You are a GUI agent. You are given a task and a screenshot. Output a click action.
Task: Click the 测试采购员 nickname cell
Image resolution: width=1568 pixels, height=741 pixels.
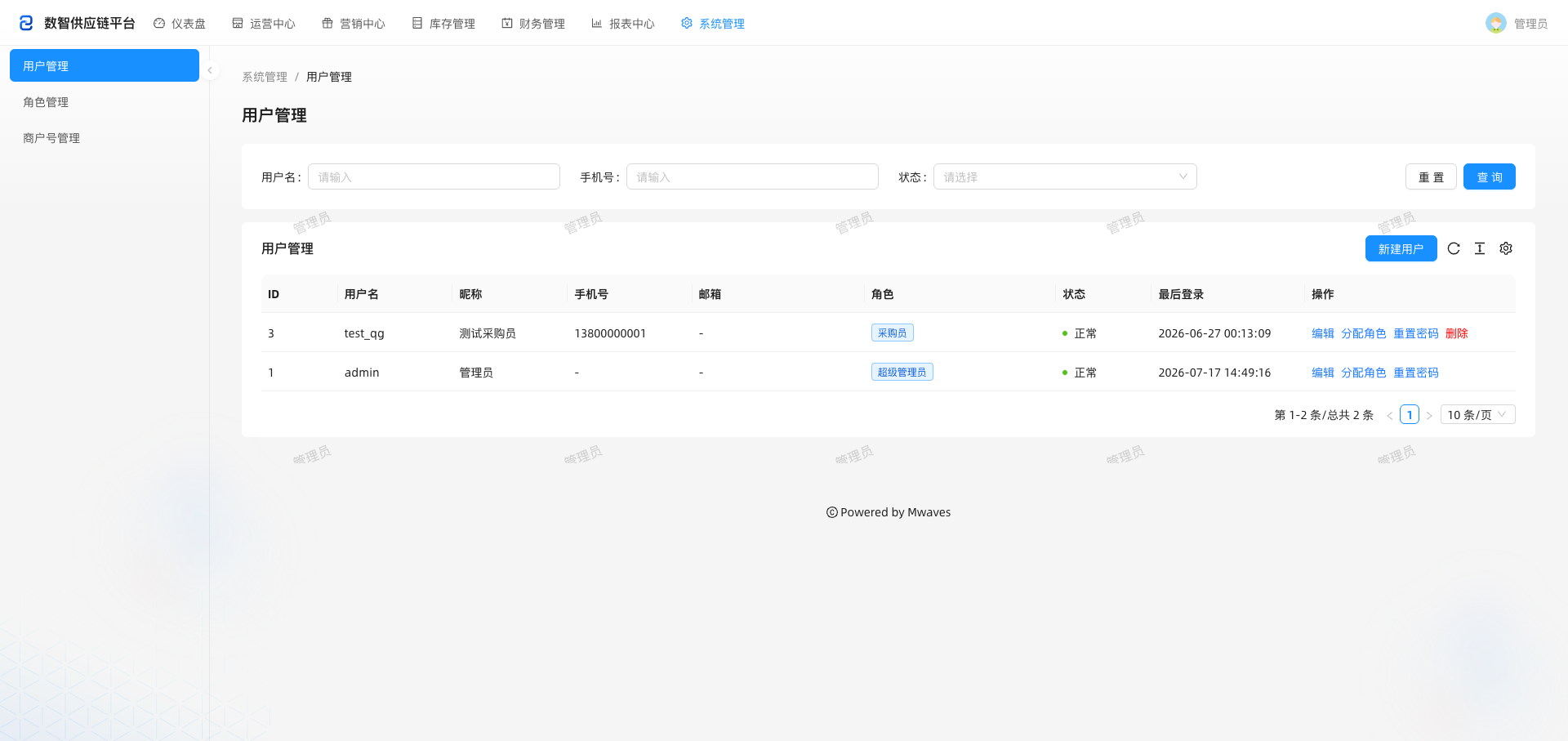pyautogui.click(x=488, y=333)
